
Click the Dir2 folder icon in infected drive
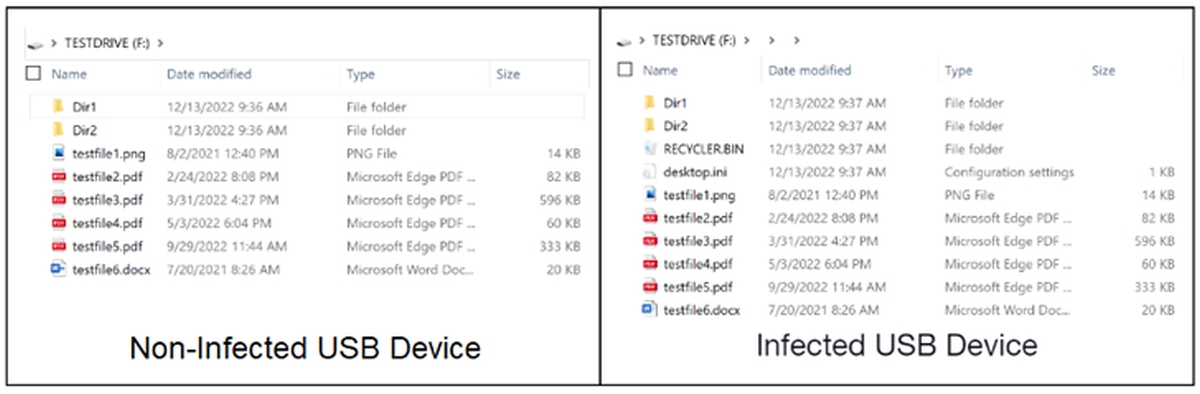[650, 126]
